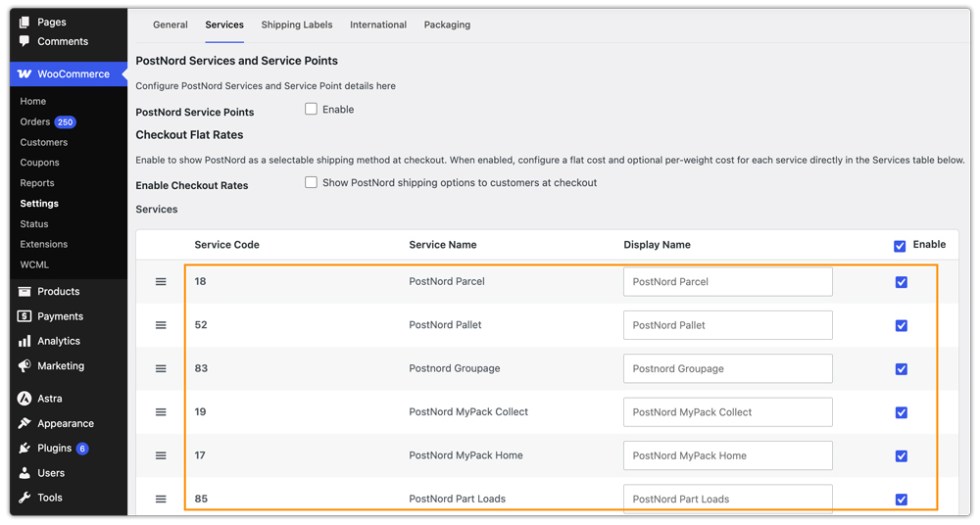Screen dimensions: 980x525
Task: Click service code 19 cell
Action: tap(200, 412)
